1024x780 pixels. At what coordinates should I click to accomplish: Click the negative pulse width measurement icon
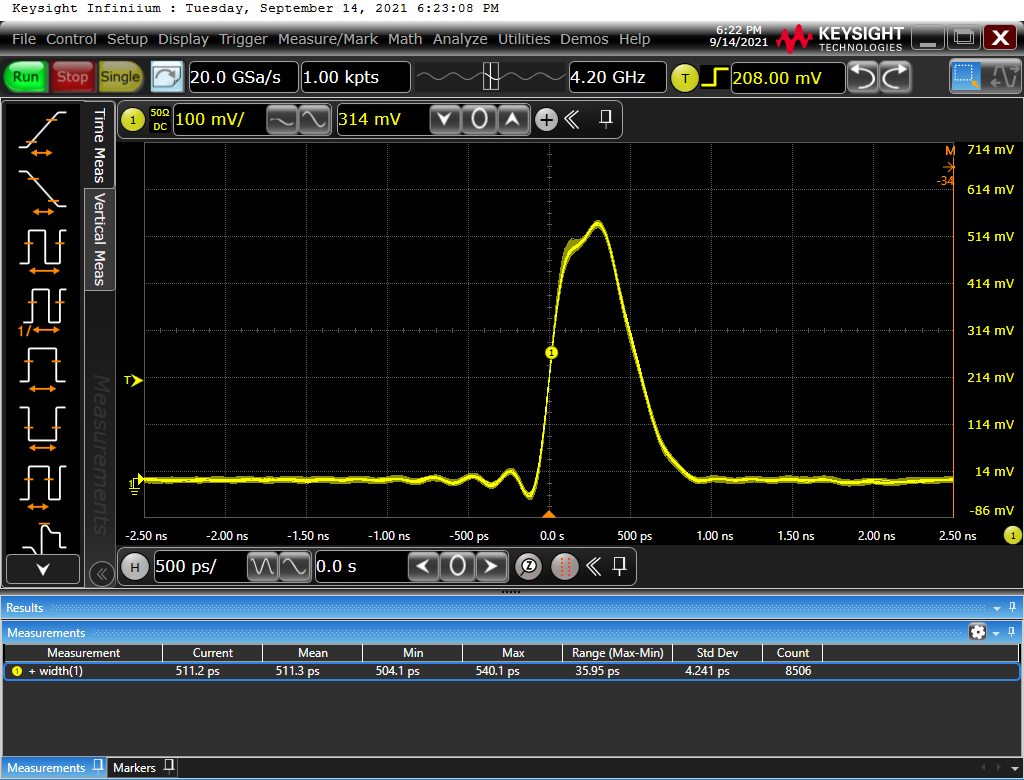42,424
